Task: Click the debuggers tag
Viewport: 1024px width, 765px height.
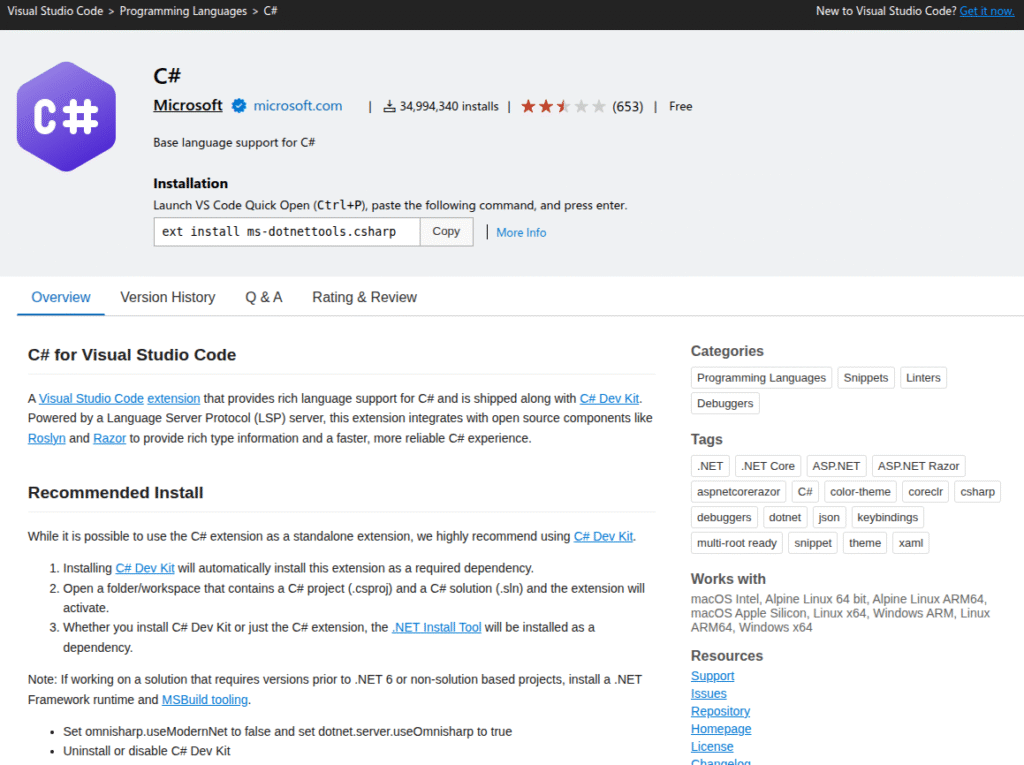Action: 724,517
